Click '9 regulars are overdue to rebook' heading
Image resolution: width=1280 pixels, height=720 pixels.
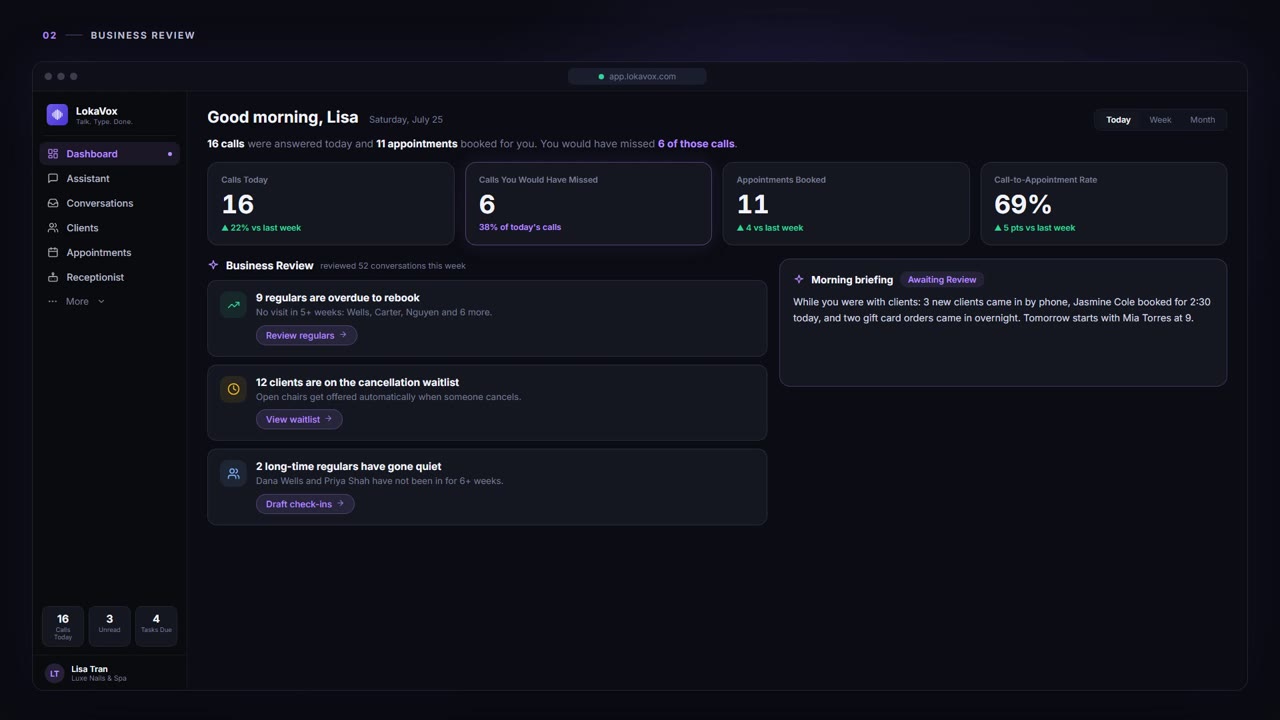(338, 298)
